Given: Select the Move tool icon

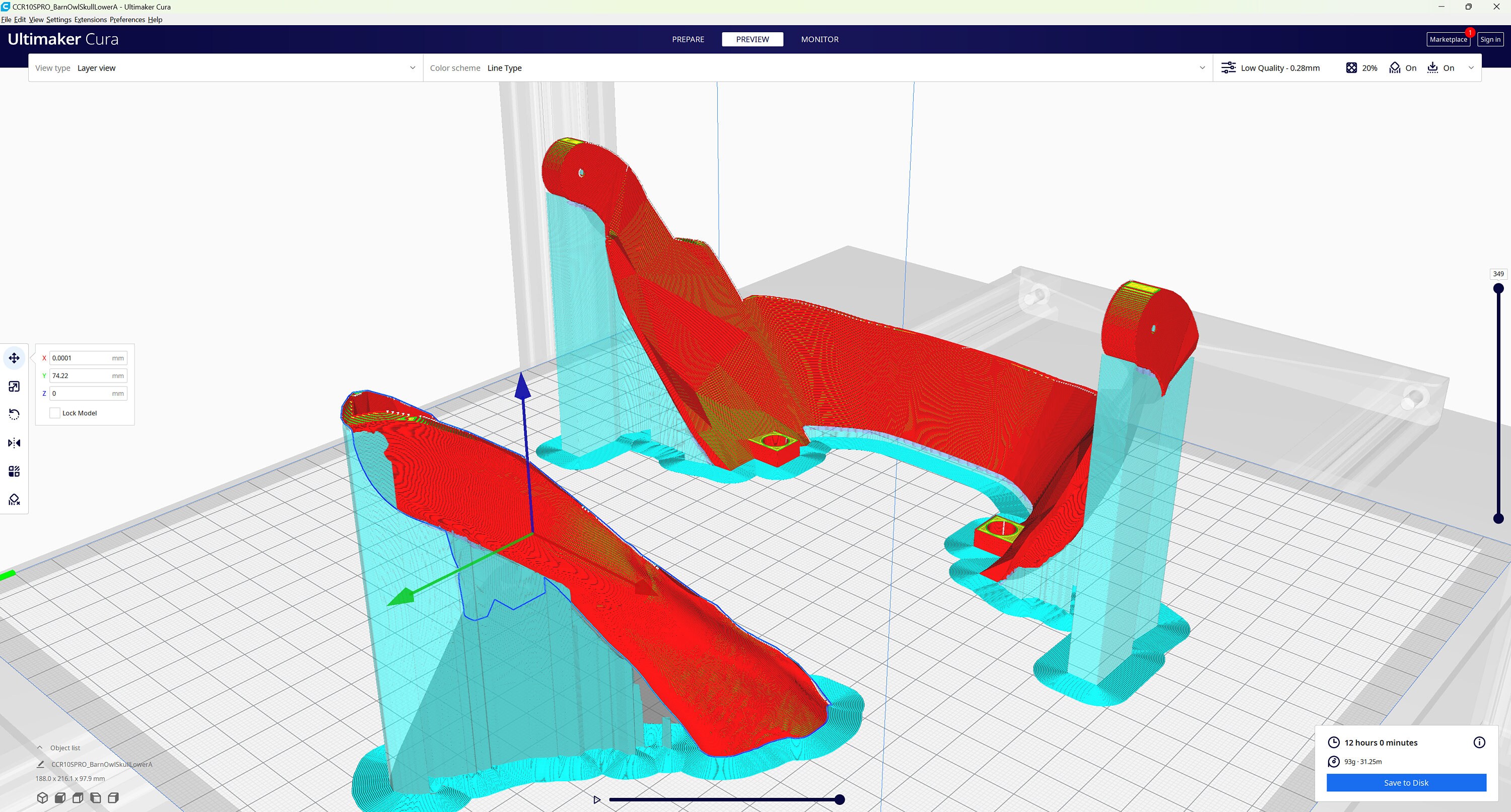Looking at the screenshot, I should click(14, 357).
